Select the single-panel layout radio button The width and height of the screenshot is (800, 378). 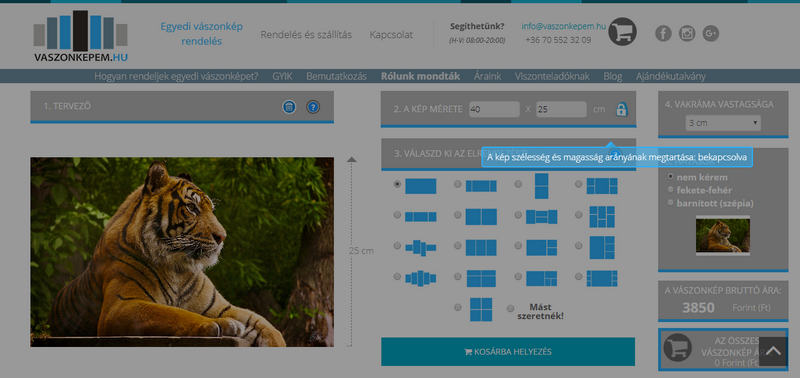397,184
